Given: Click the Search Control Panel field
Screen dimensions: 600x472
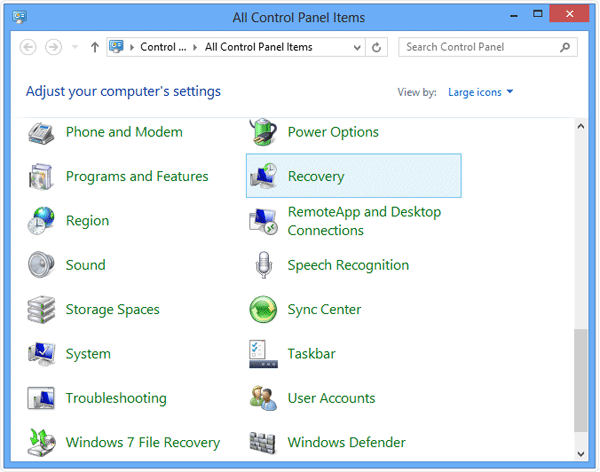Looking at the screenshot, I should pos(478,47).
